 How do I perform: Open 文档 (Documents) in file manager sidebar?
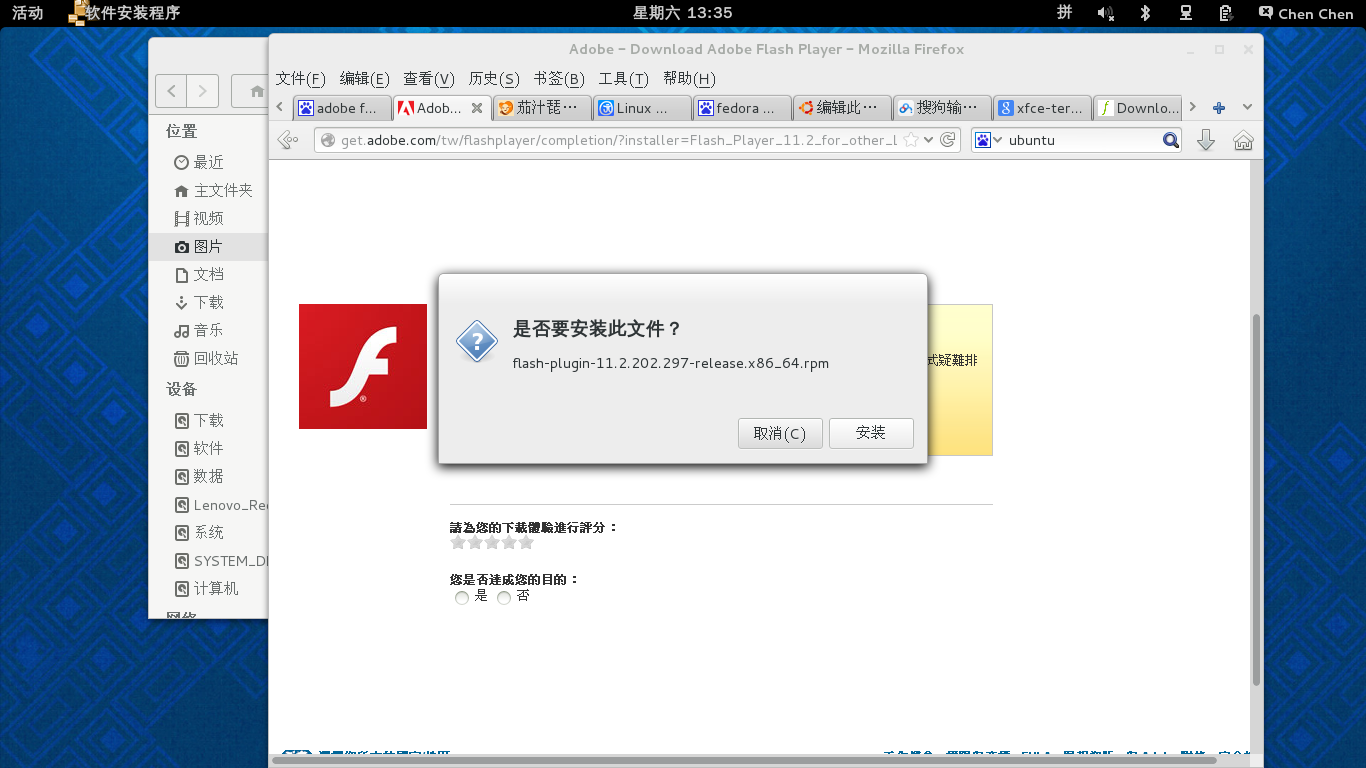(x=207, y=274)
